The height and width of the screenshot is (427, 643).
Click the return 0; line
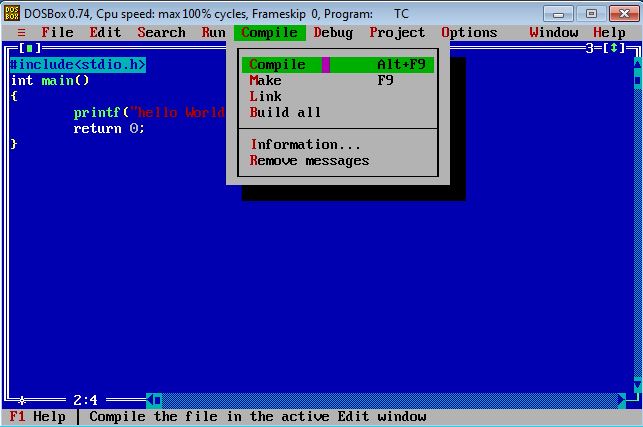tap(109, 128)
